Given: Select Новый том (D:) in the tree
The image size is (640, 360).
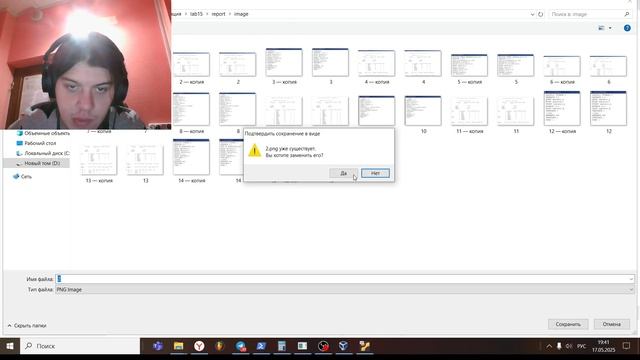Looking at the screenshot, I should tap(38, 163).
